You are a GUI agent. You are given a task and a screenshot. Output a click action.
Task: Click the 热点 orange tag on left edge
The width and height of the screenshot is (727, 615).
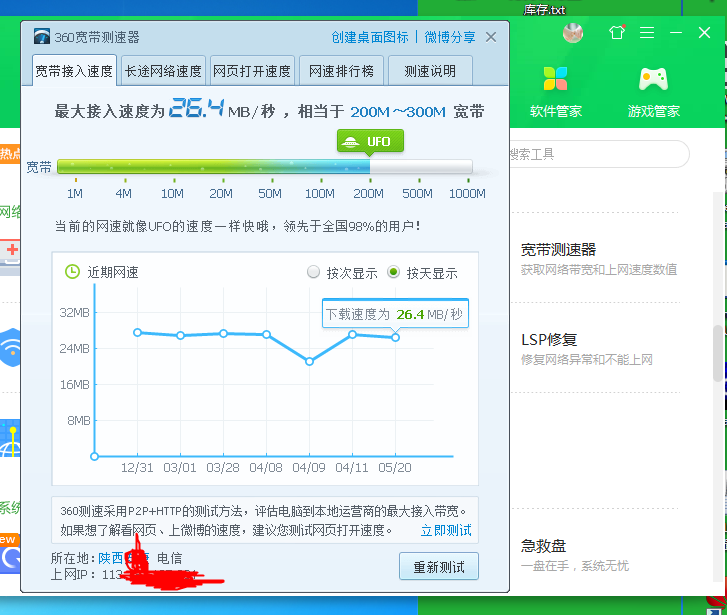click(10, 154)
